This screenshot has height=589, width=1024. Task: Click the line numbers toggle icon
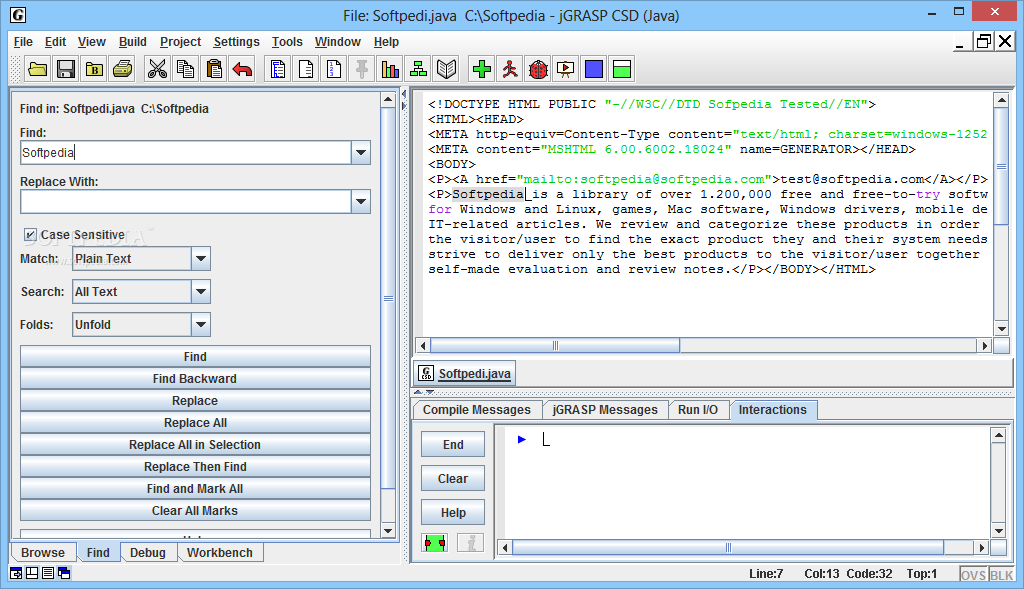334,69
